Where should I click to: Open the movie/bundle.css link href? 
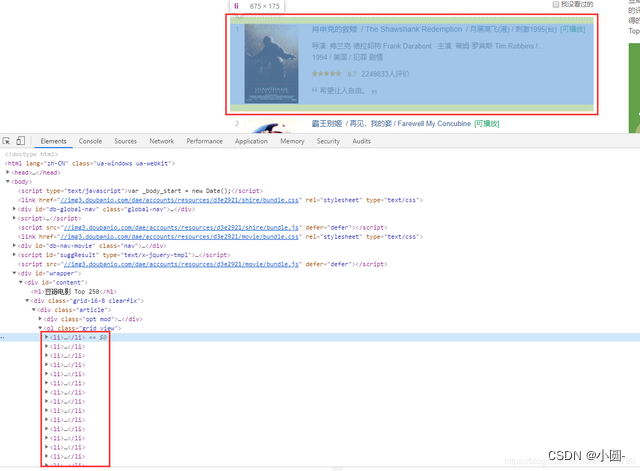coord(179,237)
